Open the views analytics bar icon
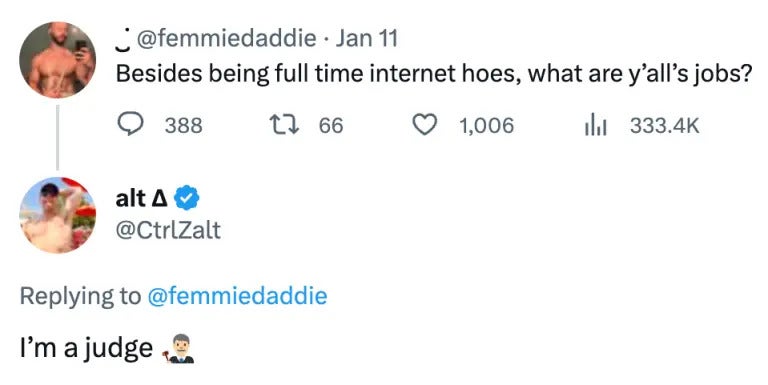This screenshot has height=385, width=768. pyautogui.click(x=596, y=125)
